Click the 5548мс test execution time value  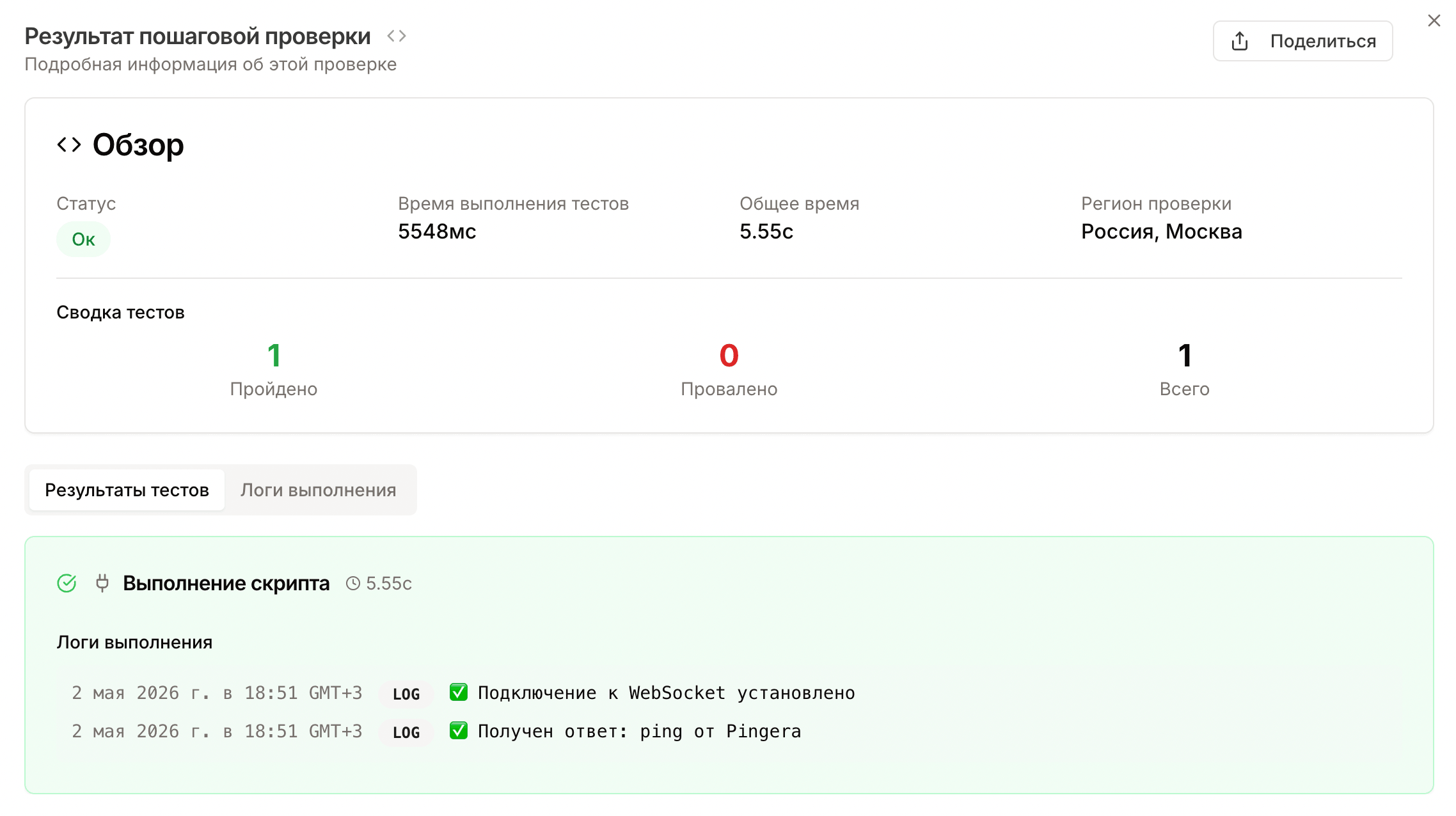point(437,231)
